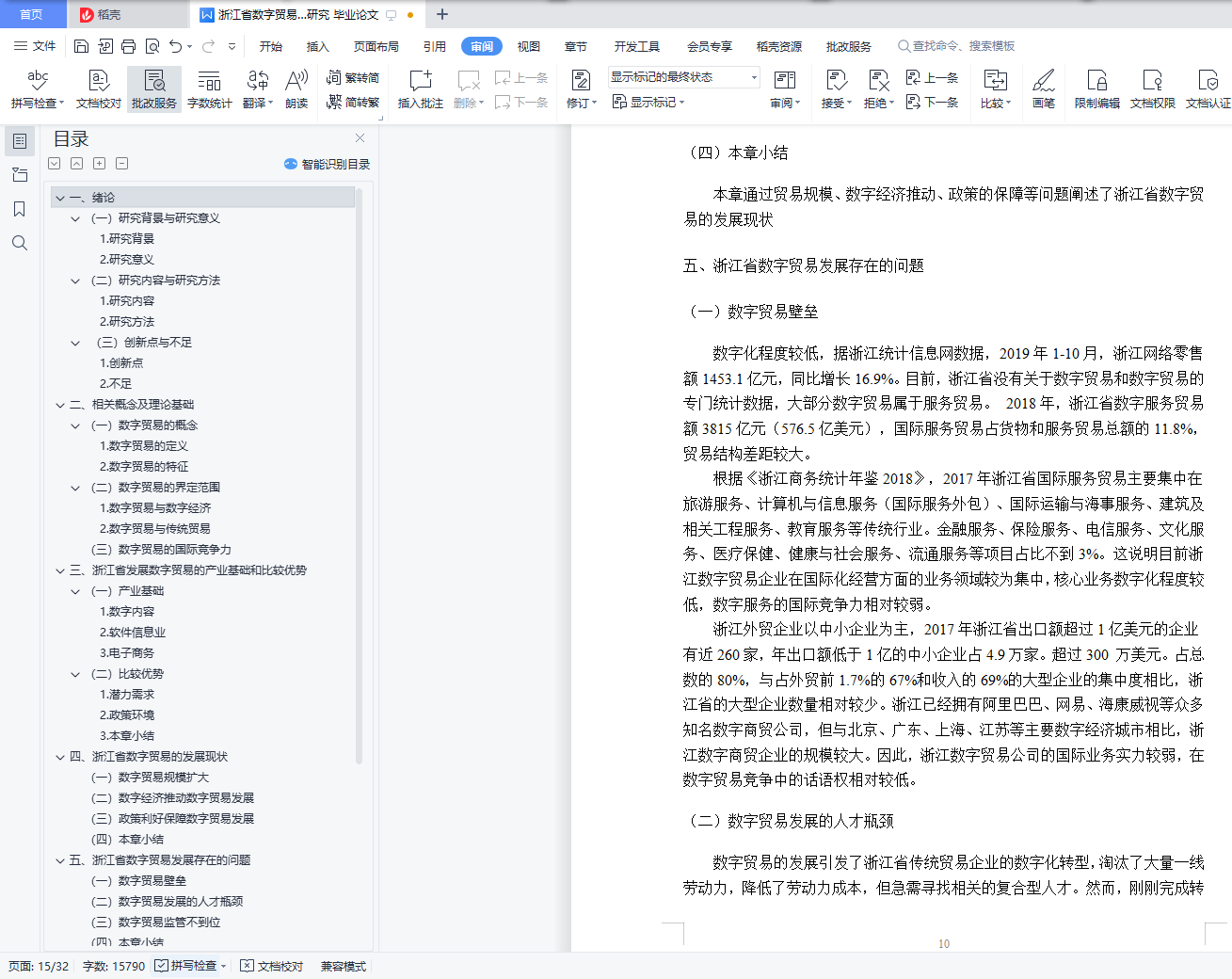Convert text with 简转繁
This screenshot has width=1232, height=979.
pos(353,102)
